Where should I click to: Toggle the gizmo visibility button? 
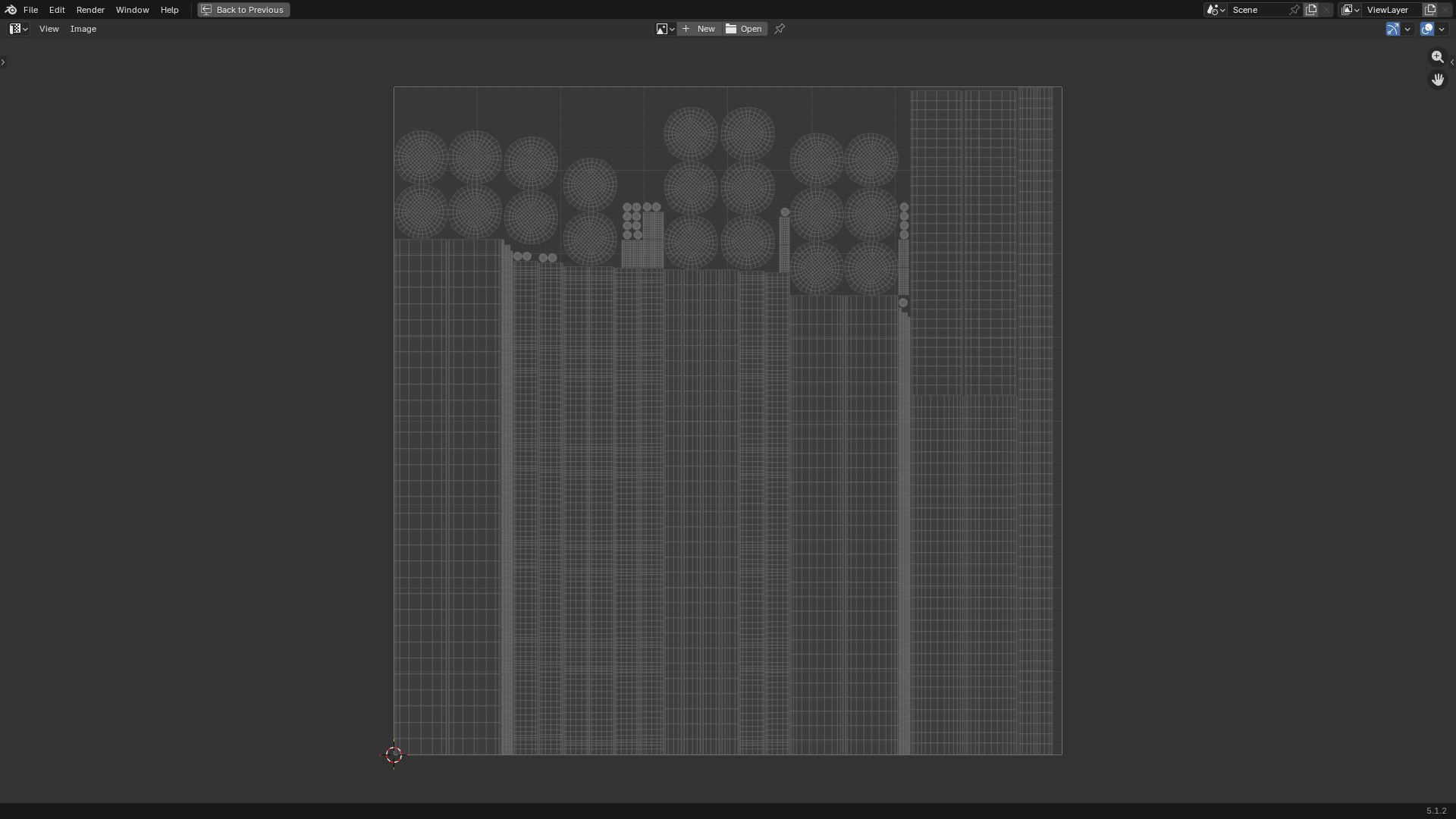[1393, 29]
